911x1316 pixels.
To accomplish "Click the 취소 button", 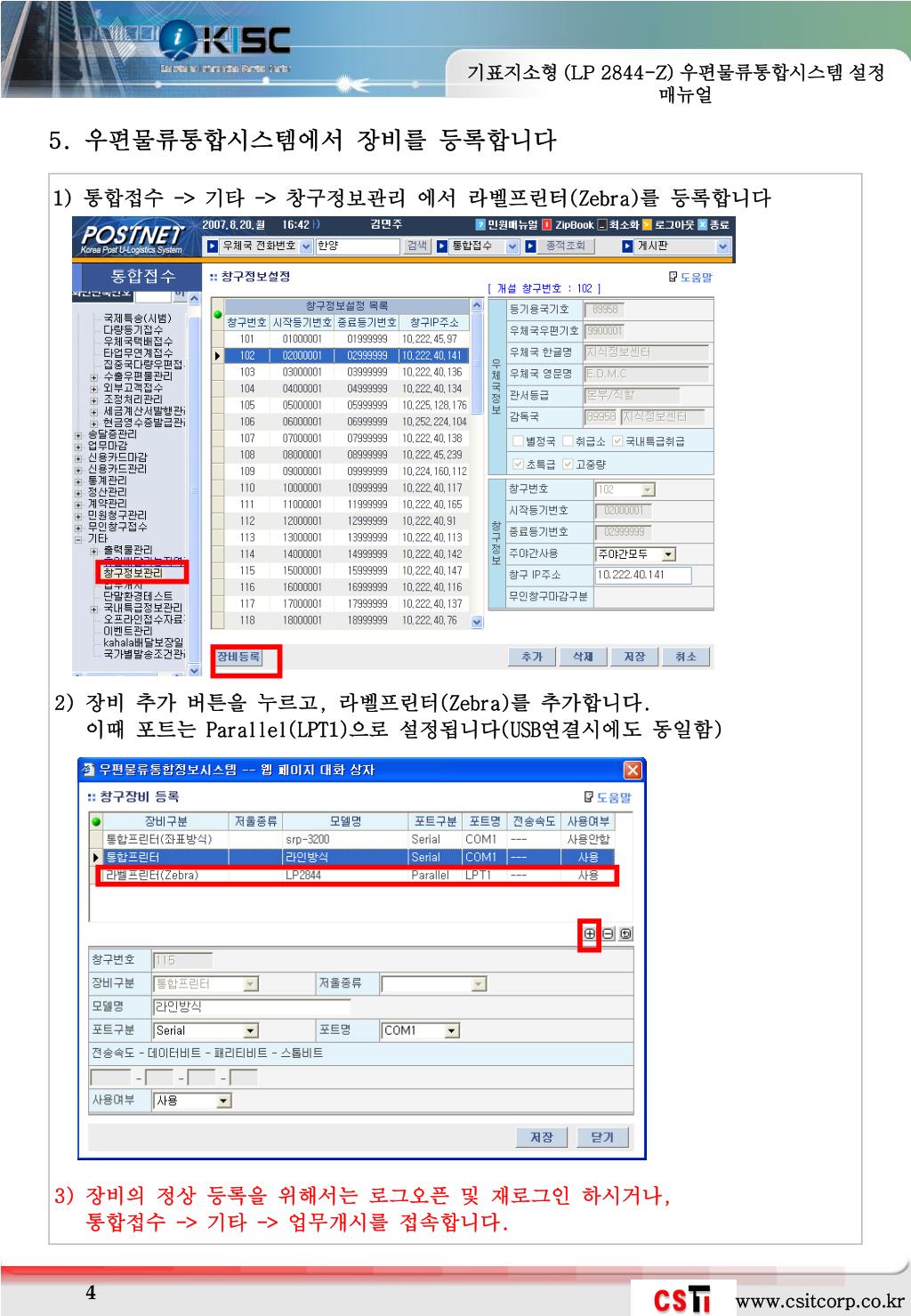I will click(x=686, y=657).
